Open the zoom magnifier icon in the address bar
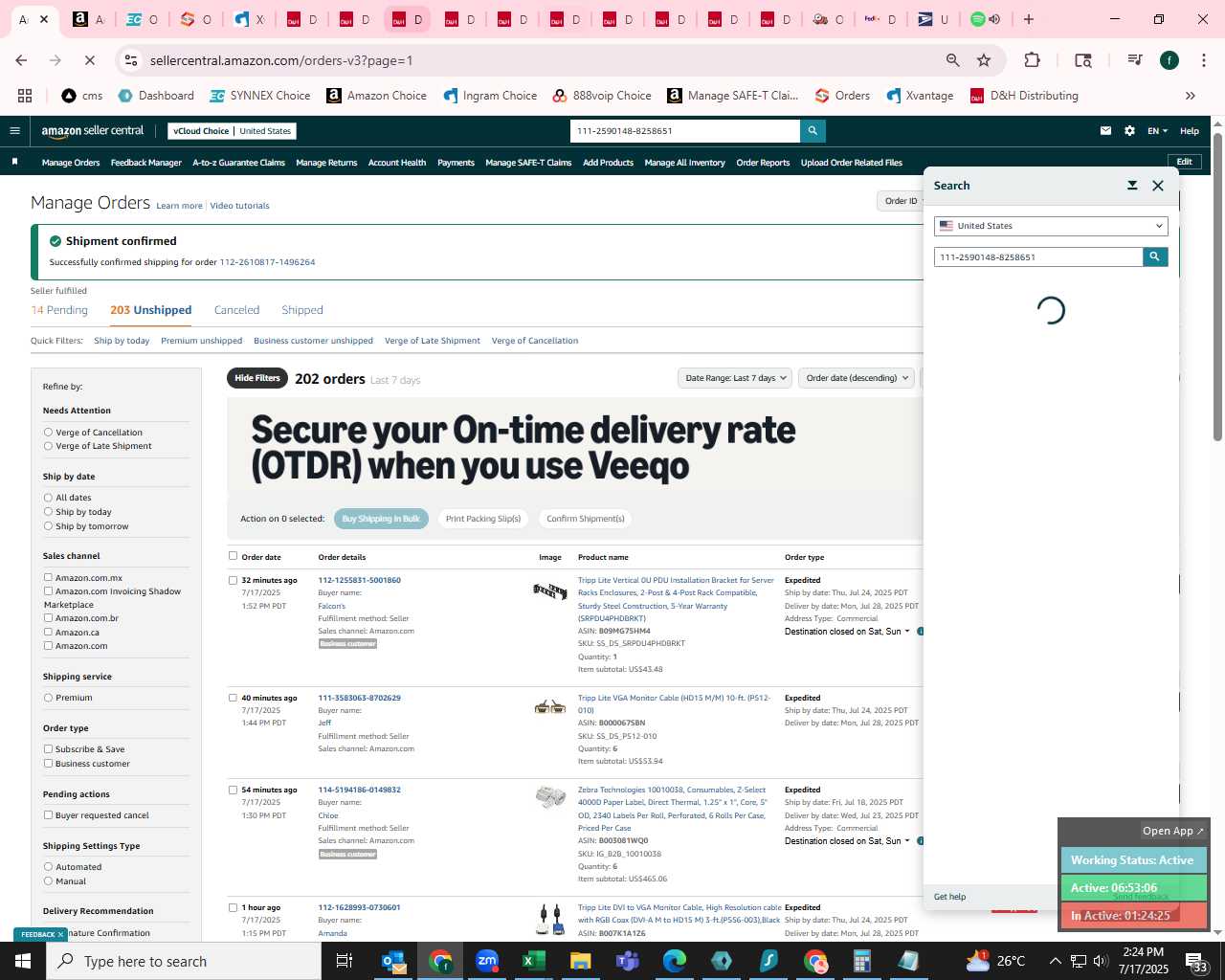This screenshot has height=980, width=1225. point(952,60)
